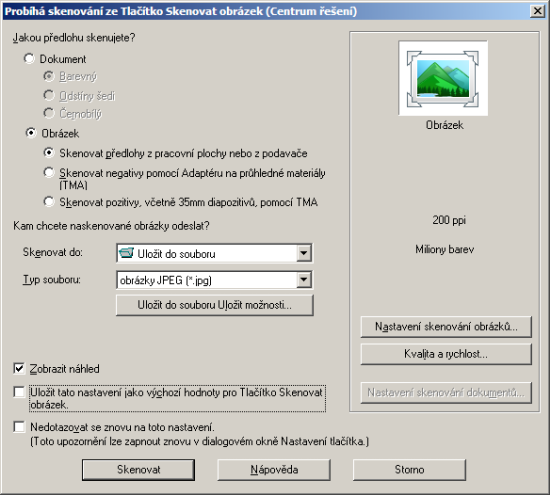
Task: Click the folder icon in Skenovat do field
Action: pos(126,253)
